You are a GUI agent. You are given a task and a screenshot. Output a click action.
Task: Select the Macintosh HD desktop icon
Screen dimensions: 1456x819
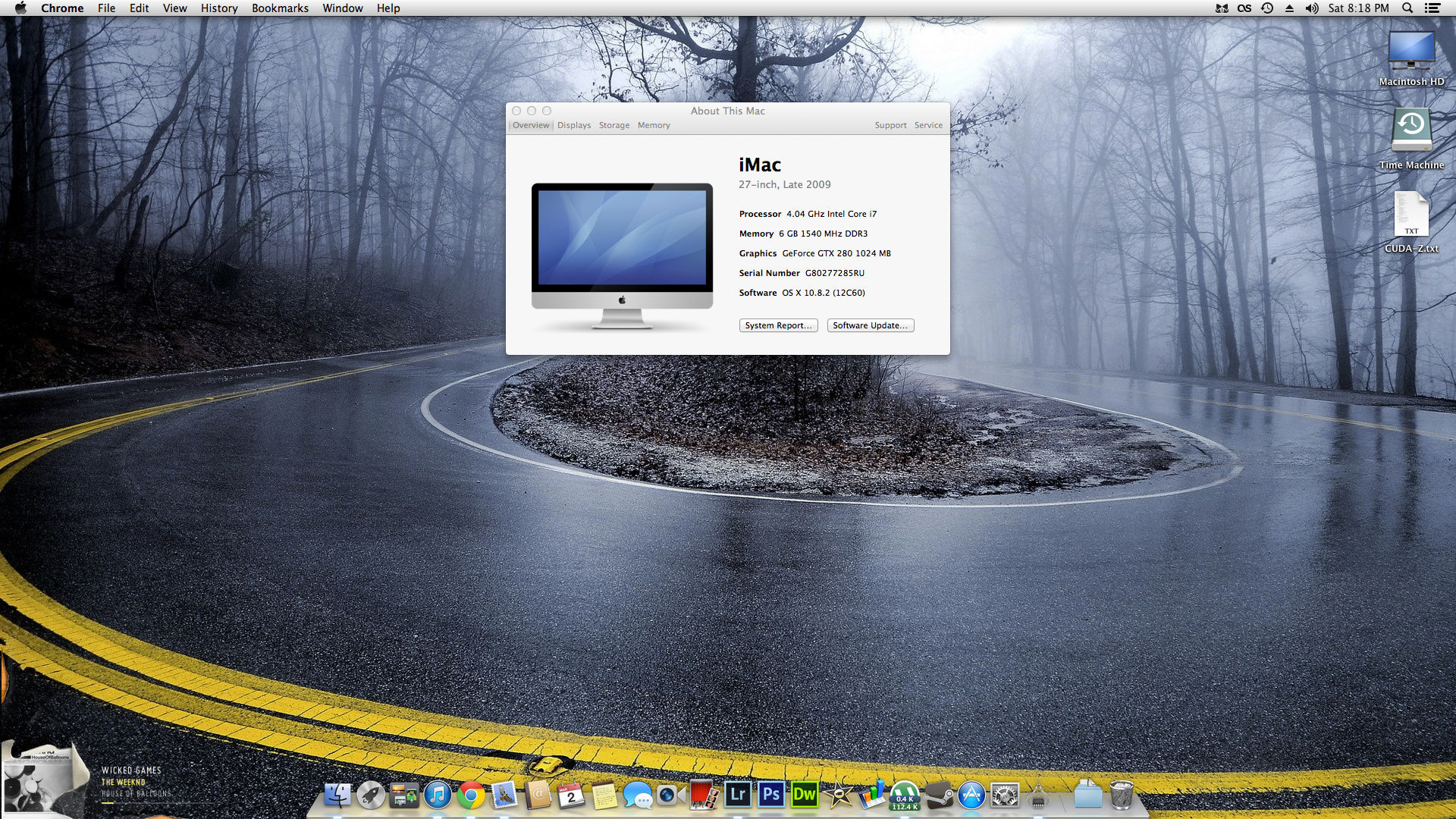pyautogui.click(x=1411, y=58)
